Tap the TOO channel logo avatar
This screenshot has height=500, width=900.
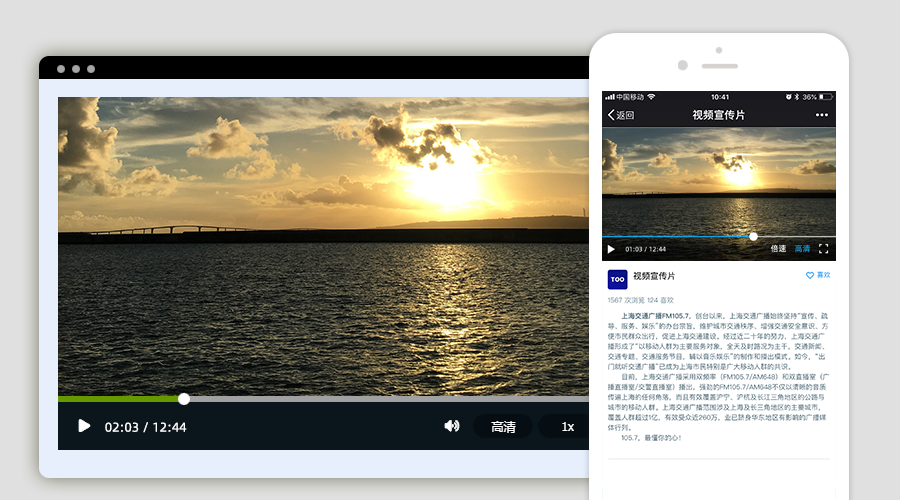pos(617,279)
